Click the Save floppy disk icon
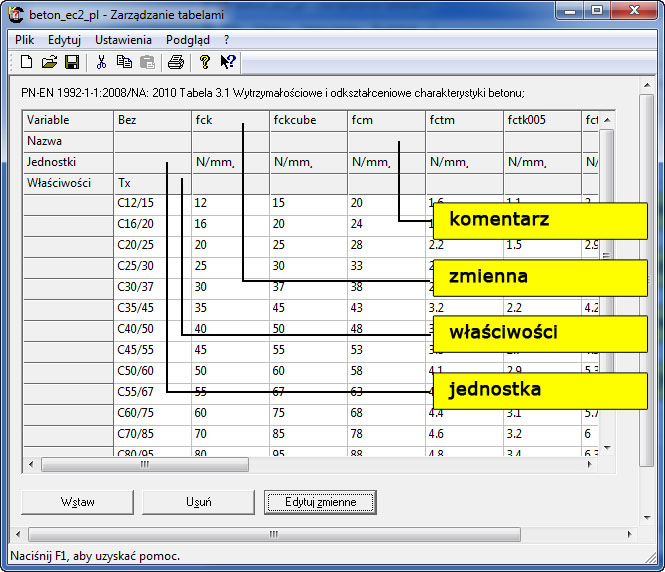Viewport: 665px width, 572px height. [71, 62]
